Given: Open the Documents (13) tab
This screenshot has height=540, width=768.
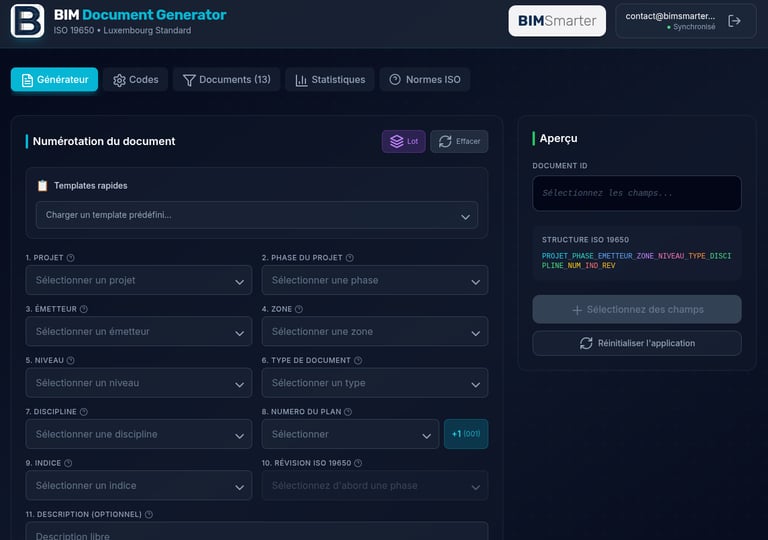Looking at the screenshot, I should (226, 79).
